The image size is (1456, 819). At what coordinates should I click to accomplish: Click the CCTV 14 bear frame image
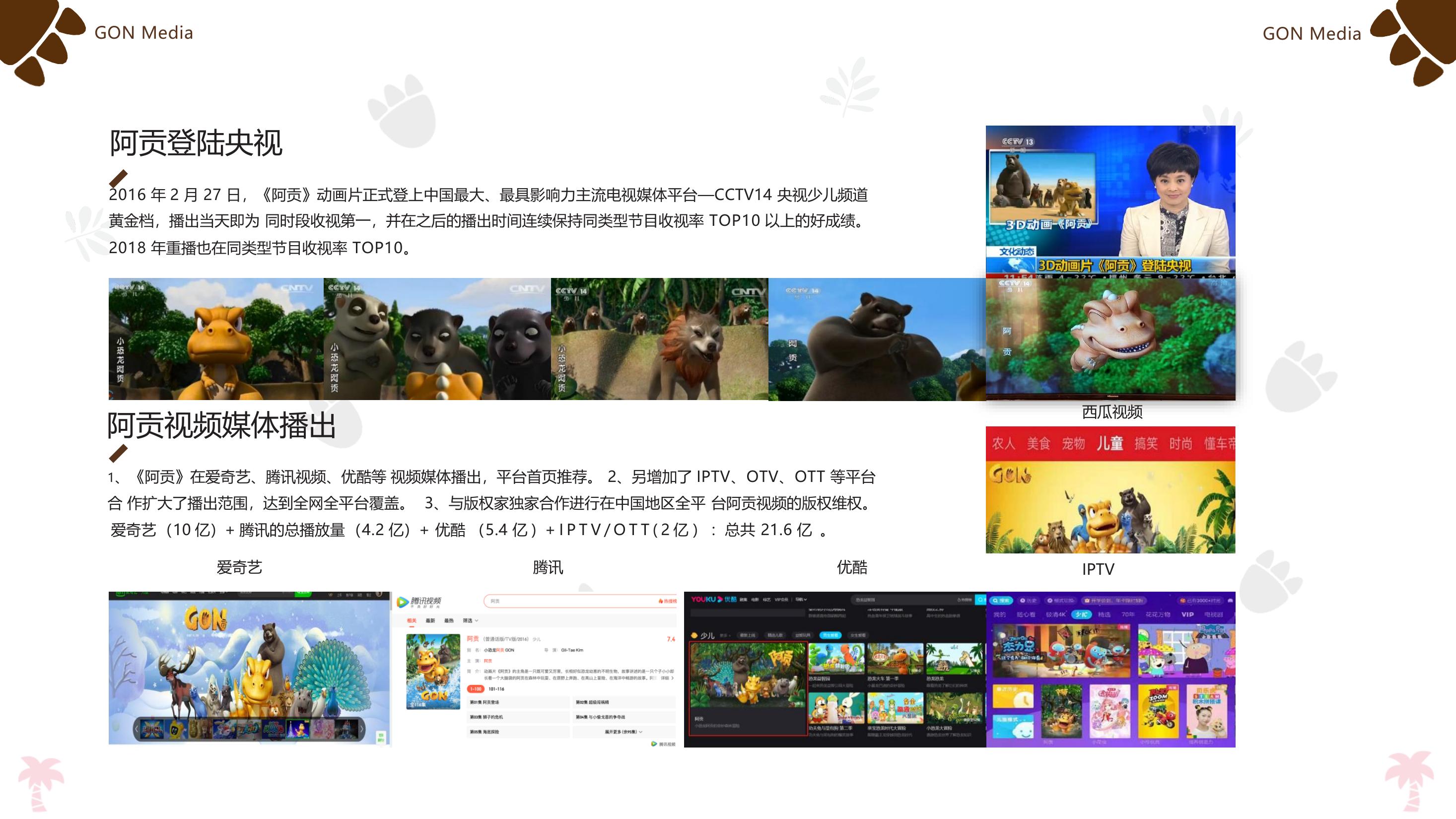pyautogui.click(x=877, y=339)
